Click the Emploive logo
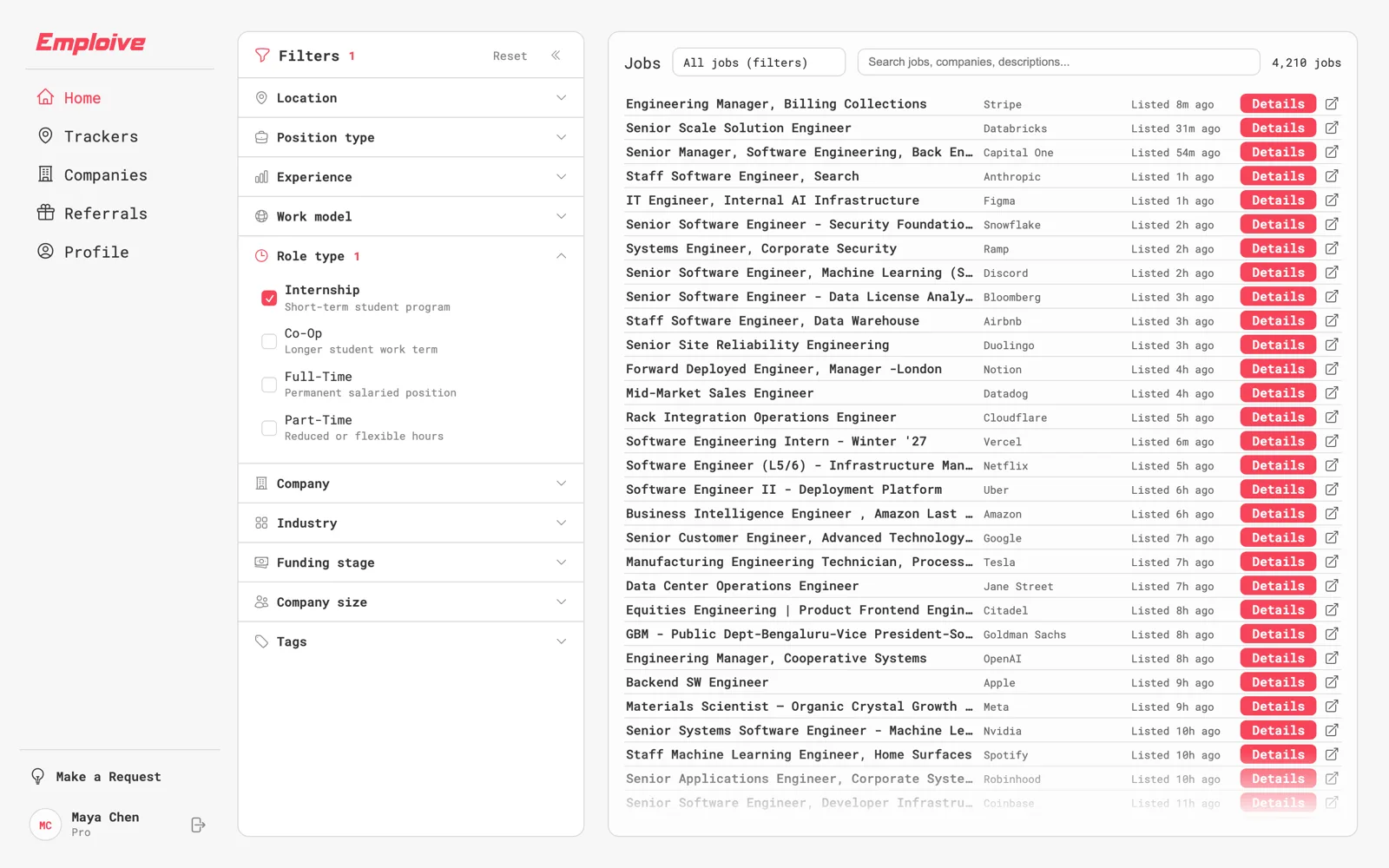This screenshot has height=868, width=1389. [90, 43]
